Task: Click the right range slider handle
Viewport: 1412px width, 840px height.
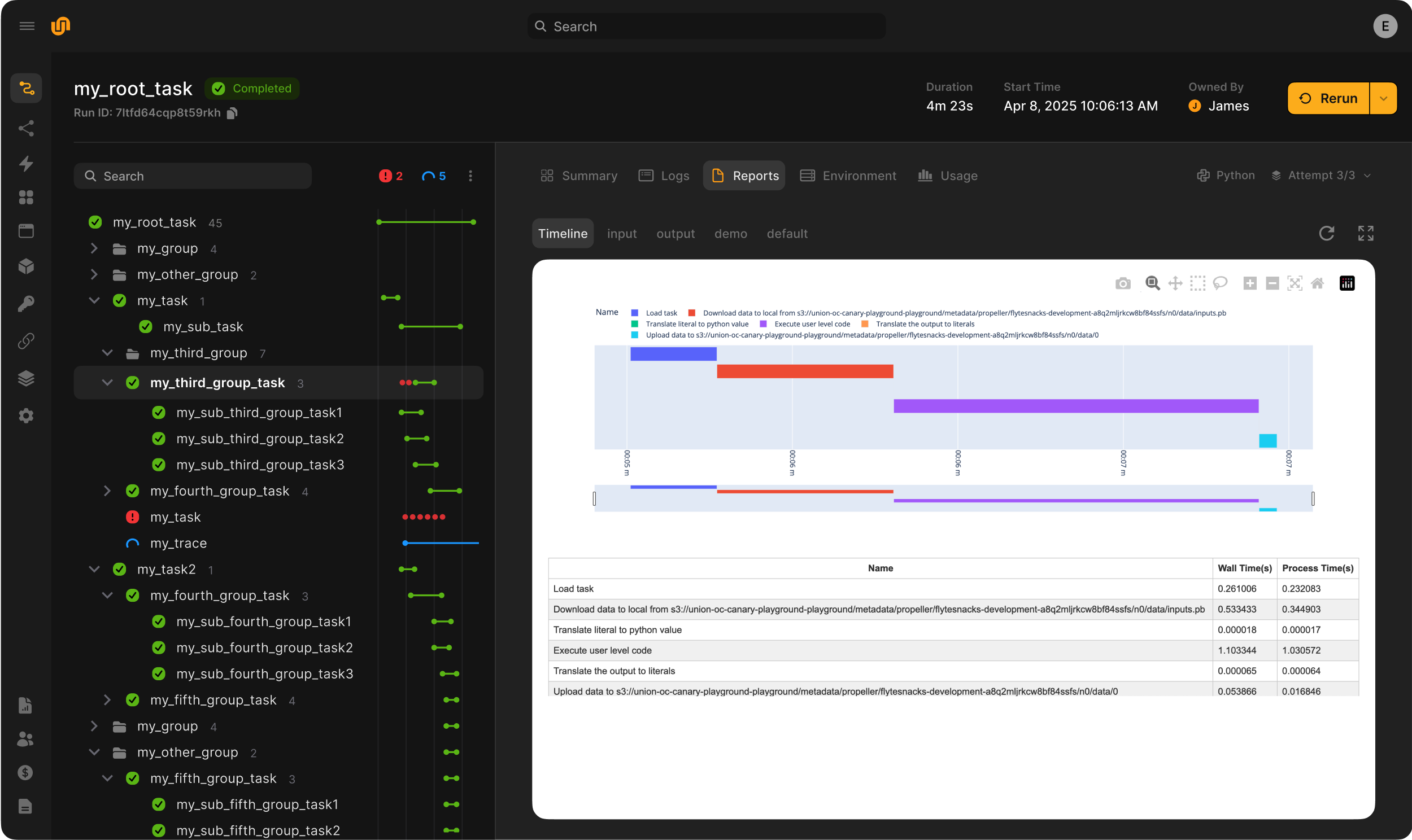Action: [1313, 498]
